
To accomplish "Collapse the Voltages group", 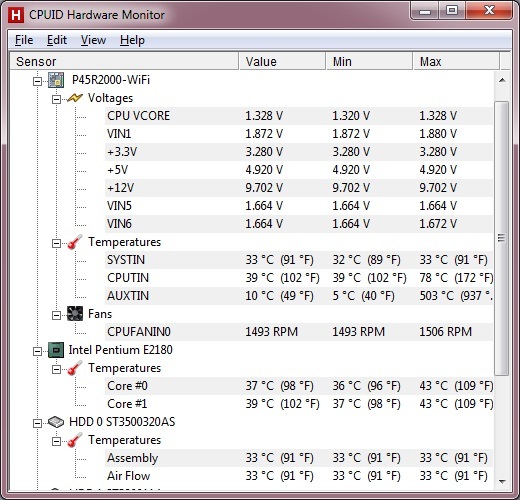I will pos(57,99).
